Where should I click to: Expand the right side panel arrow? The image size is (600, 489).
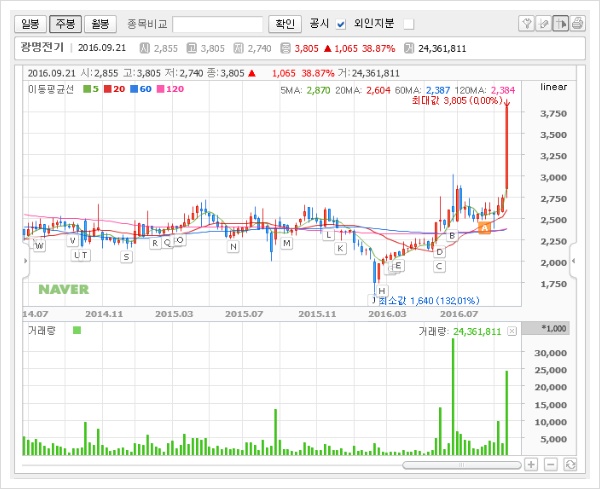(574, 260)
